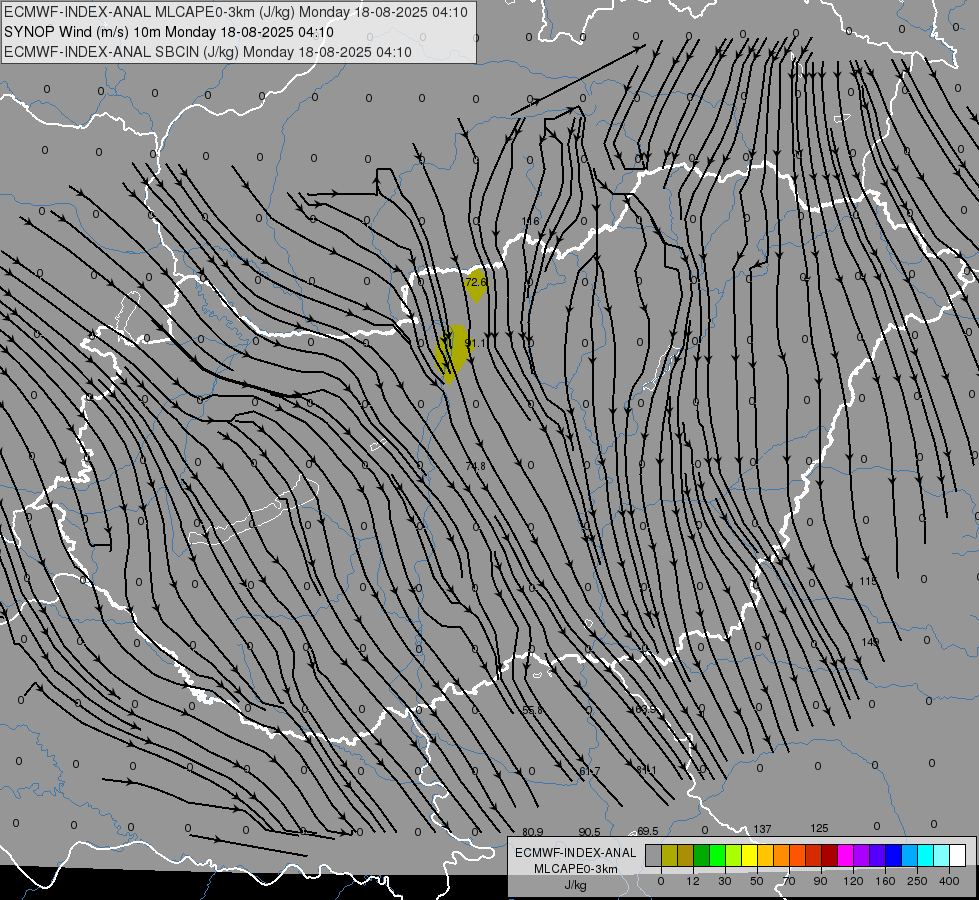Click the 'ECMWF-INDEX-ANAL MLCAPE0-3km (J/kg)' title line
979x900 pixels.
[235, 12]
